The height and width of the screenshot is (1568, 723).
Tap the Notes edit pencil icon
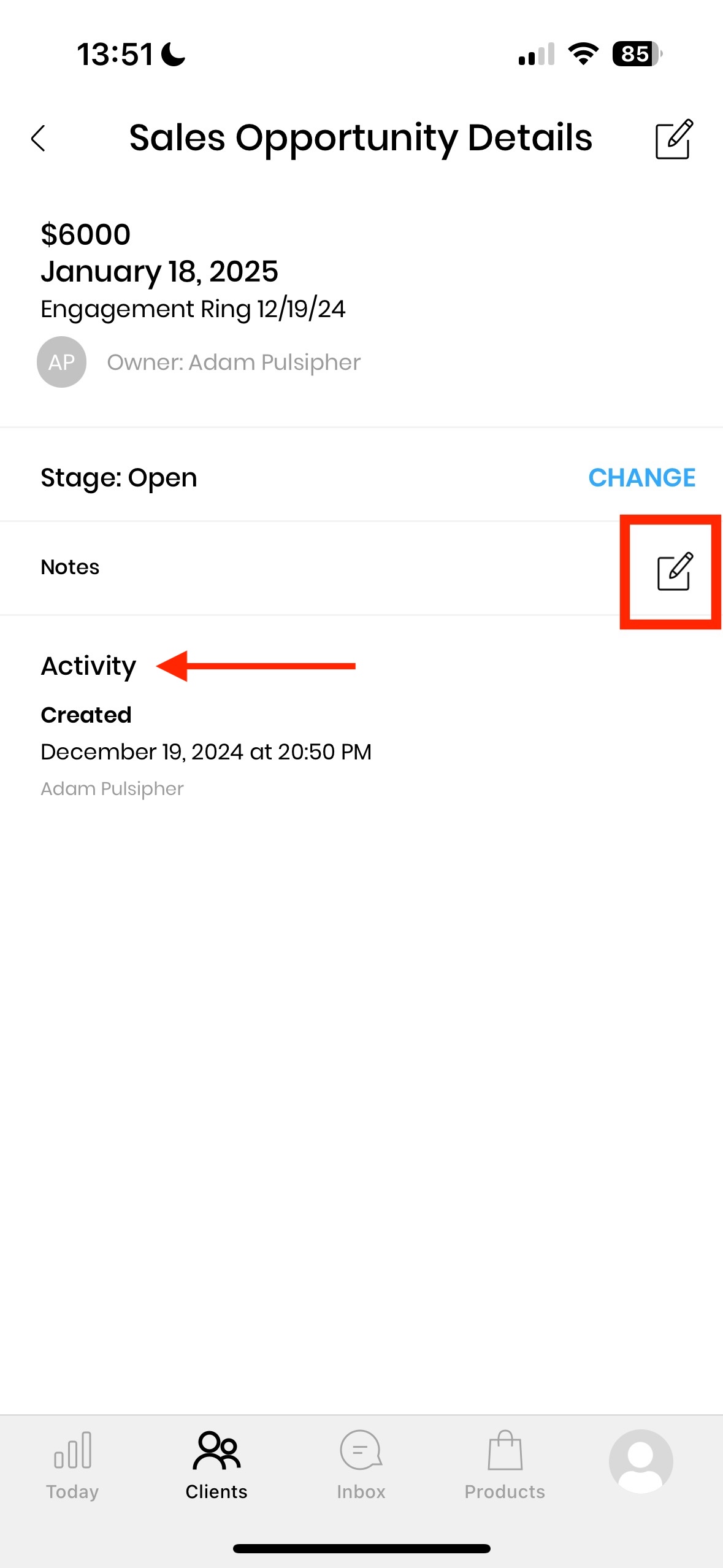point(674,571)
